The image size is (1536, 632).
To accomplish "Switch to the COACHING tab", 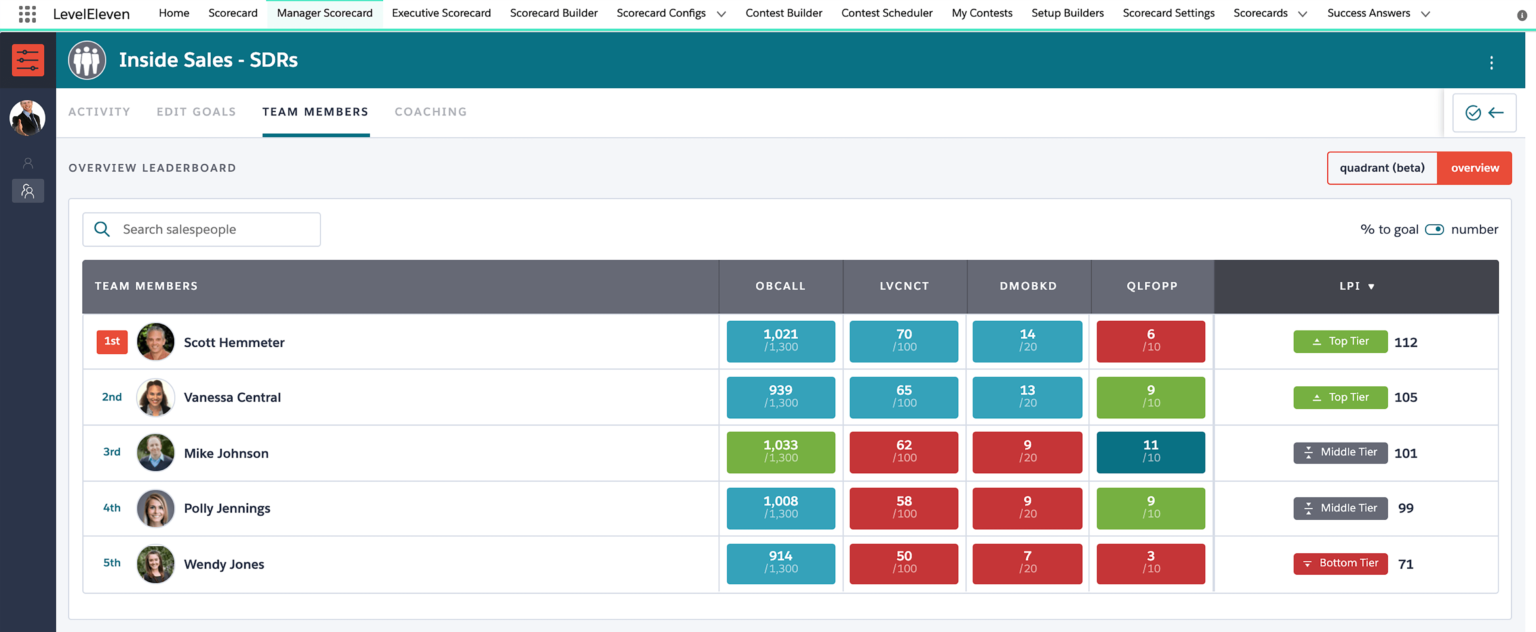I will [x=431, y=111].
